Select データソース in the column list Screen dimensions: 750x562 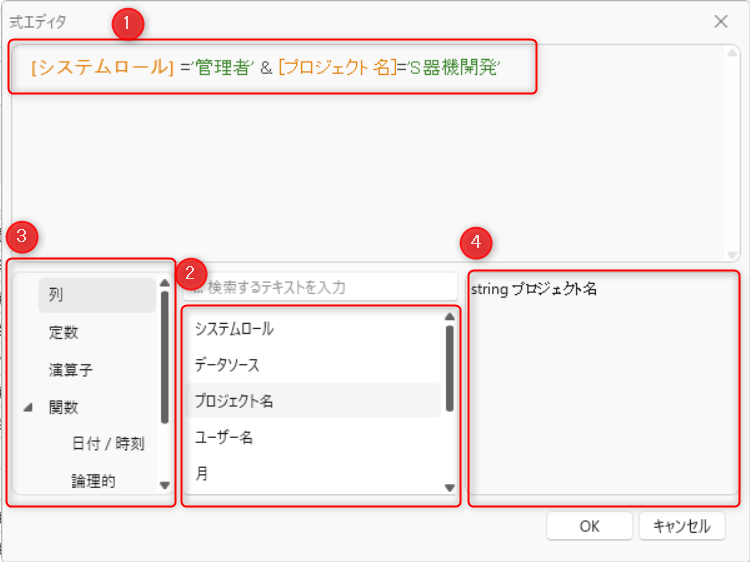(x=227, y=365)
